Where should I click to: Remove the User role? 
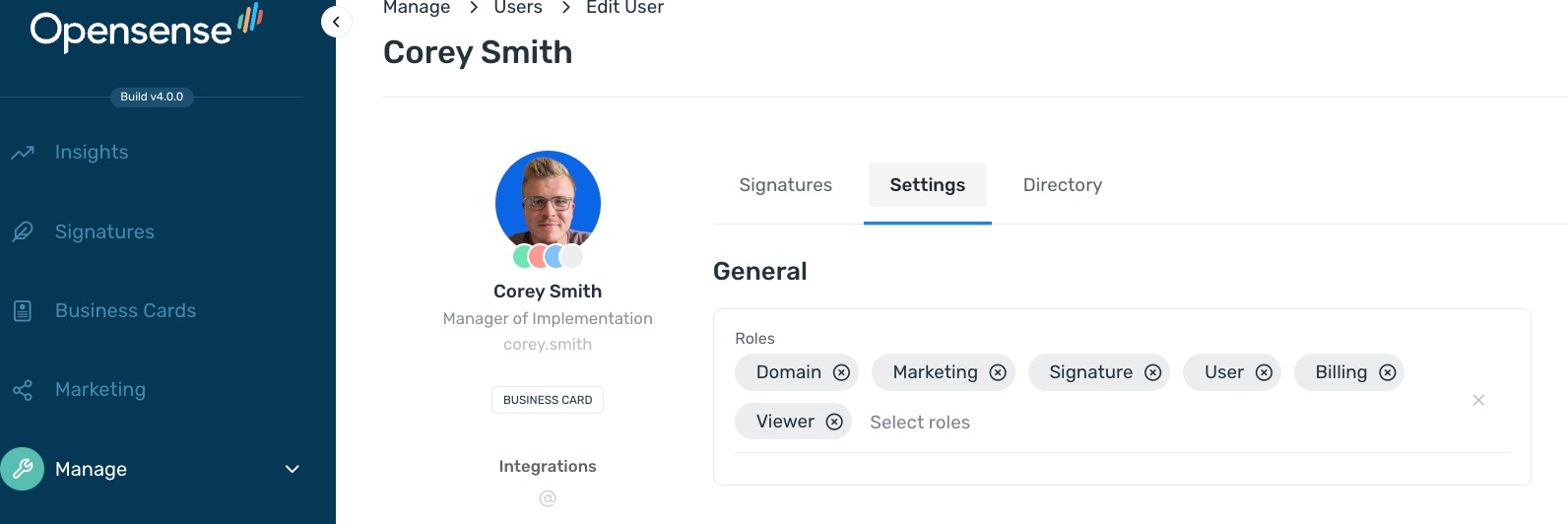point(1264,372)
